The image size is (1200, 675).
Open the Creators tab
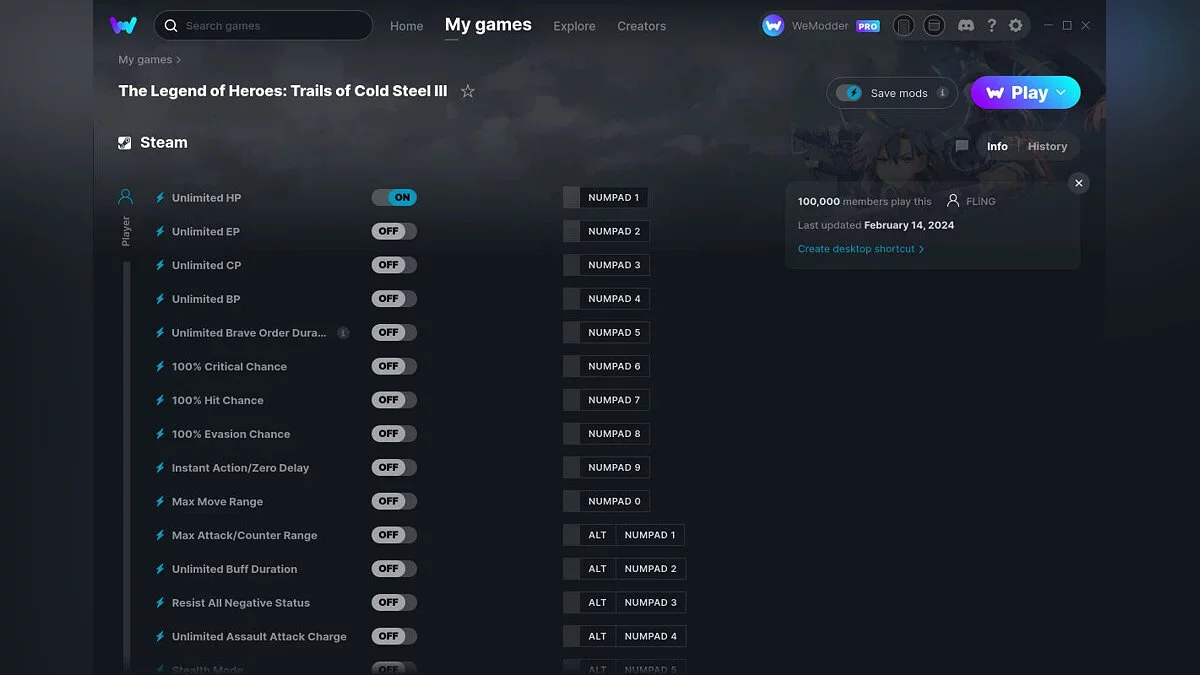click(642, 26)
